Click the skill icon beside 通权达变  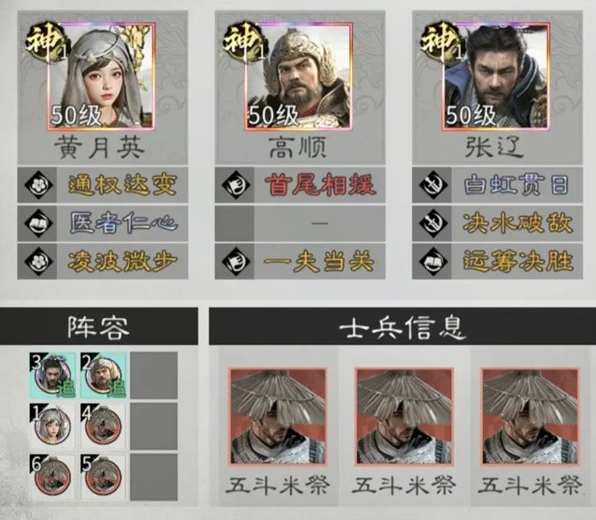pyautogui.click(x=38, y=185)
